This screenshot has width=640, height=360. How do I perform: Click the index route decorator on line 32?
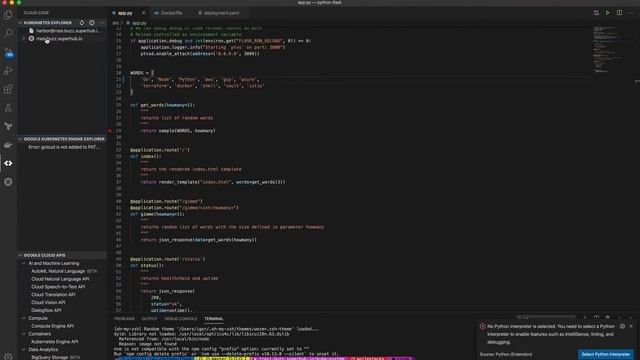[160, 150]
